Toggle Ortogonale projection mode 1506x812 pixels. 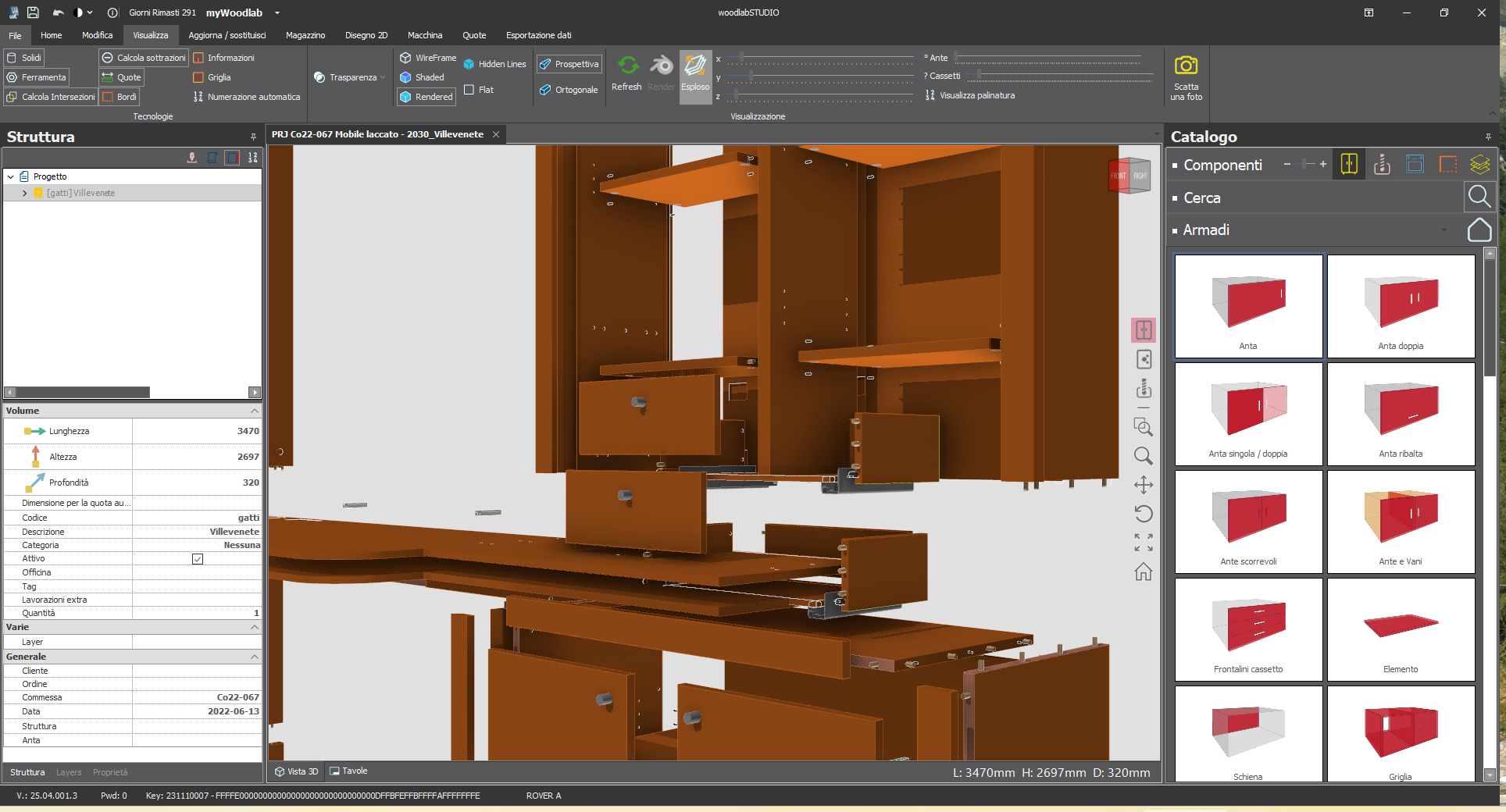click(x=569, y=90)
